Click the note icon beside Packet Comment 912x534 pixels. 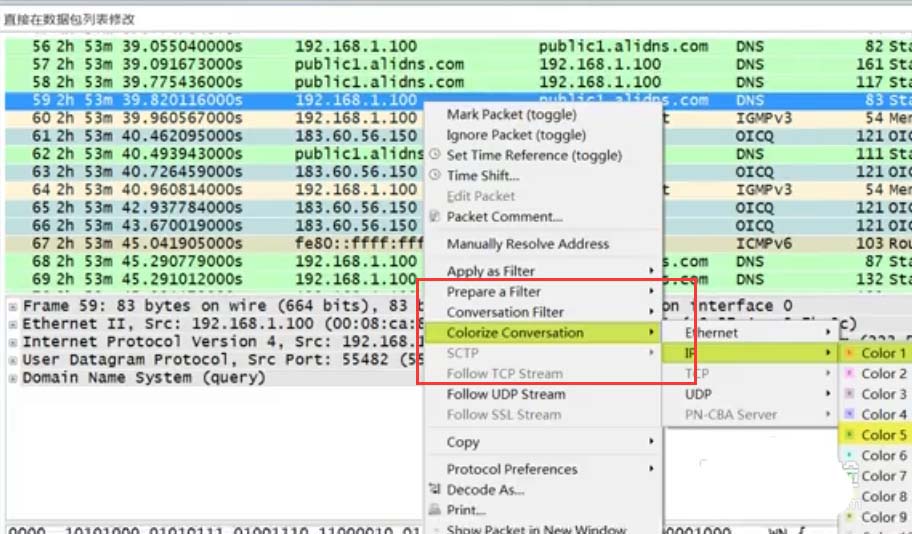pyautogui.click(x=434, y=216)
